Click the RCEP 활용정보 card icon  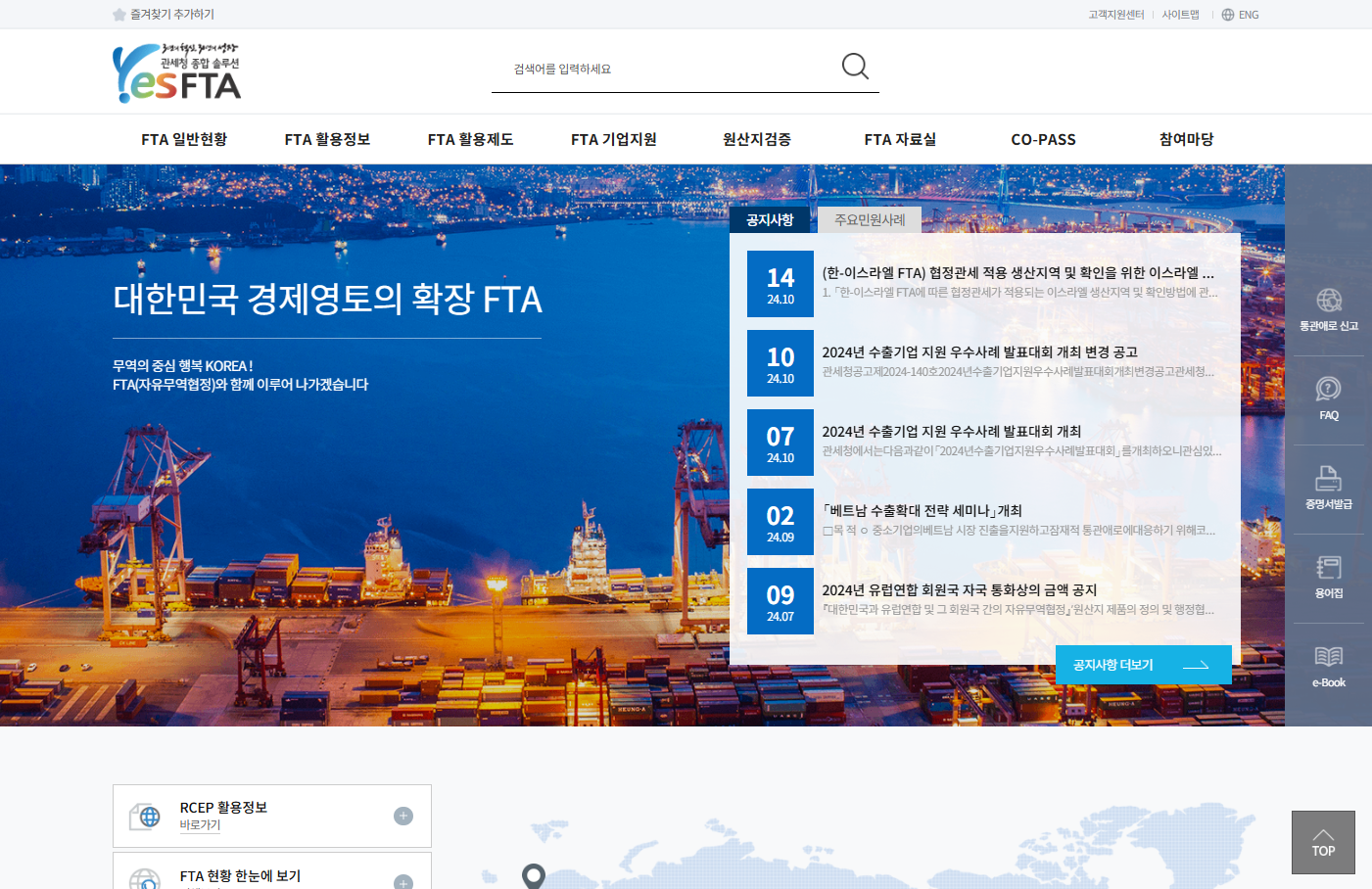146,815
